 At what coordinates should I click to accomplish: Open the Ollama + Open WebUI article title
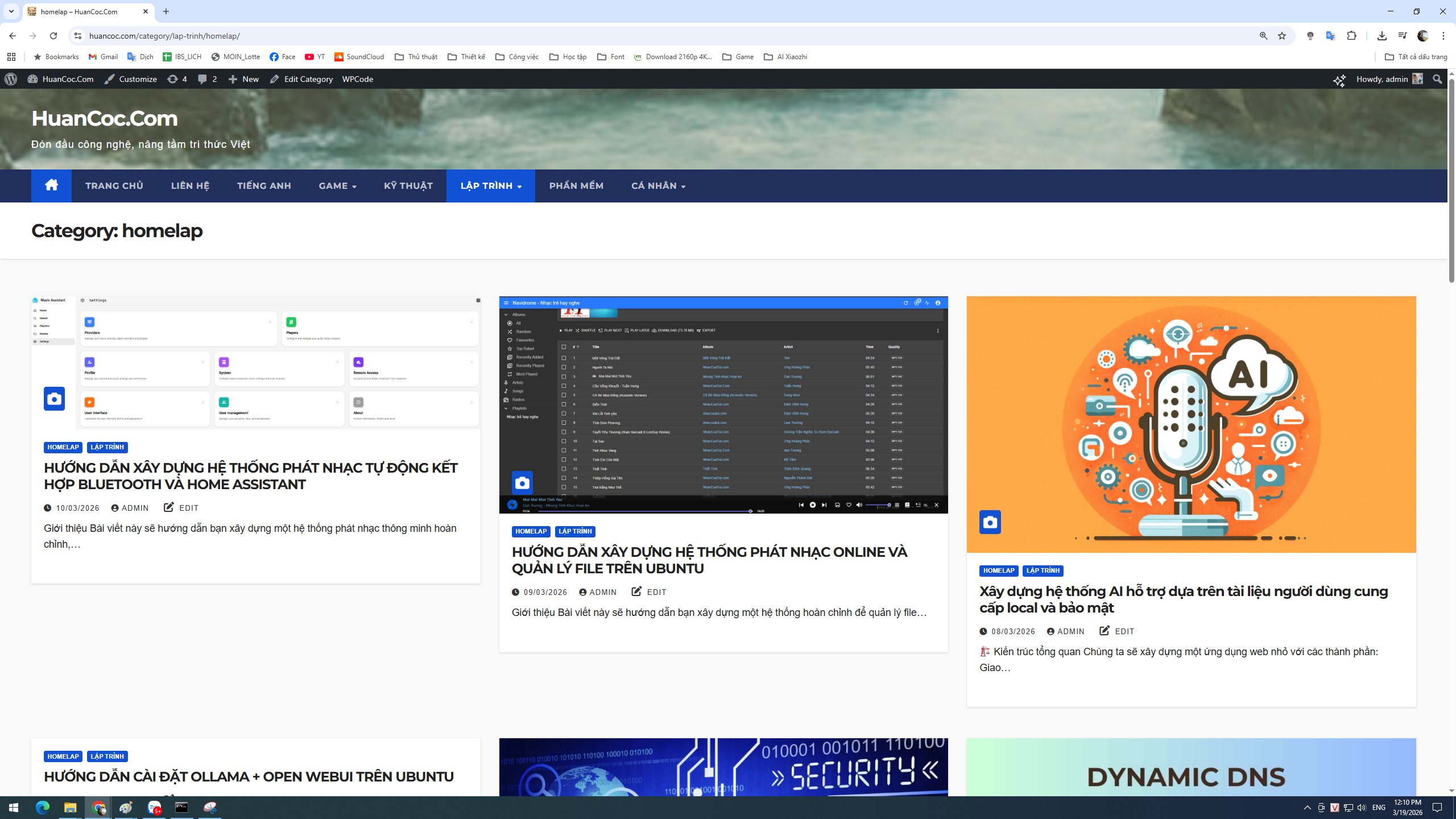(249, 776)
